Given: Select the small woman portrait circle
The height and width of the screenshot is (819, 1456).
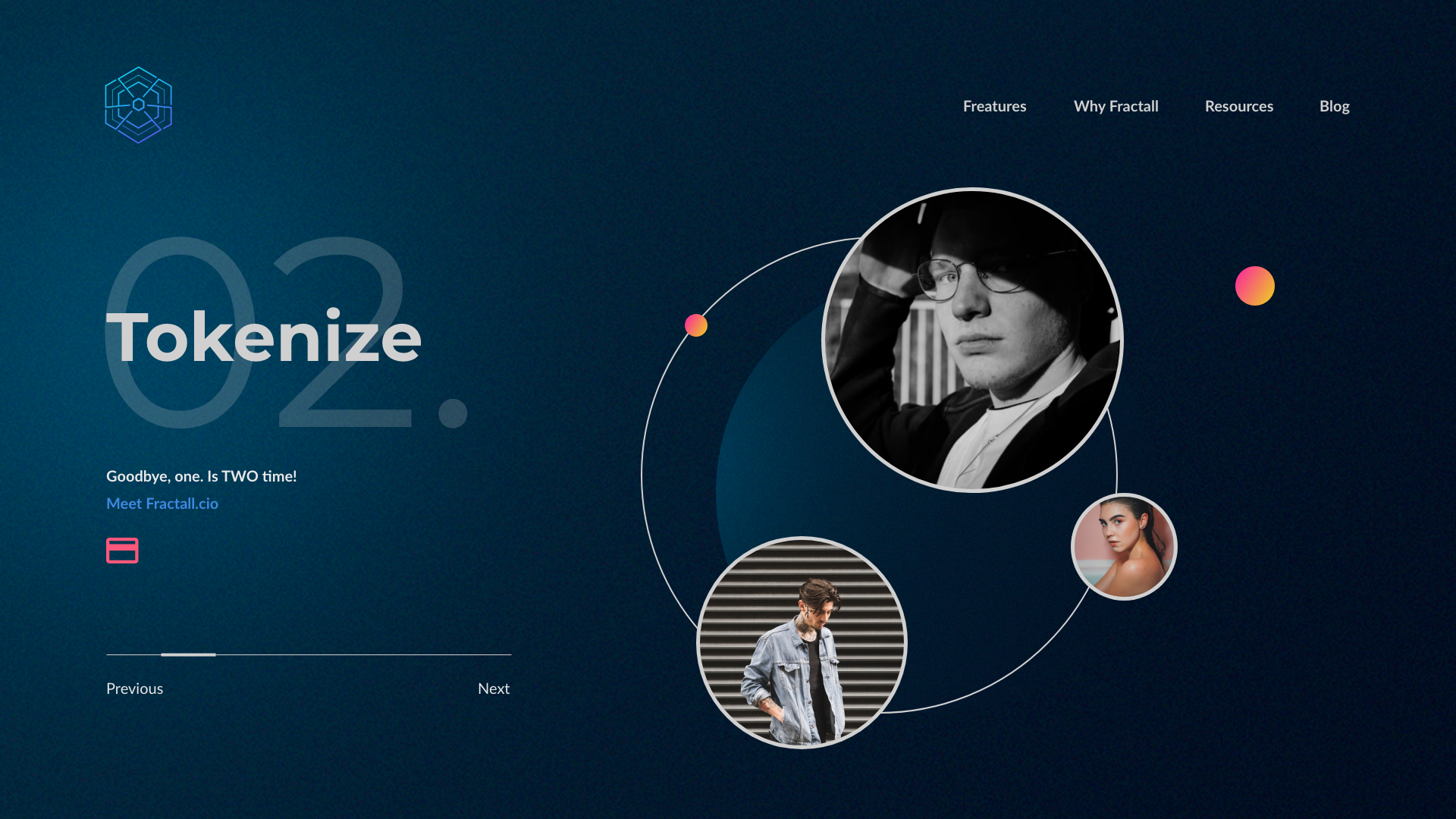Looking at the screenshot, I should click(x=1124, y=547).
